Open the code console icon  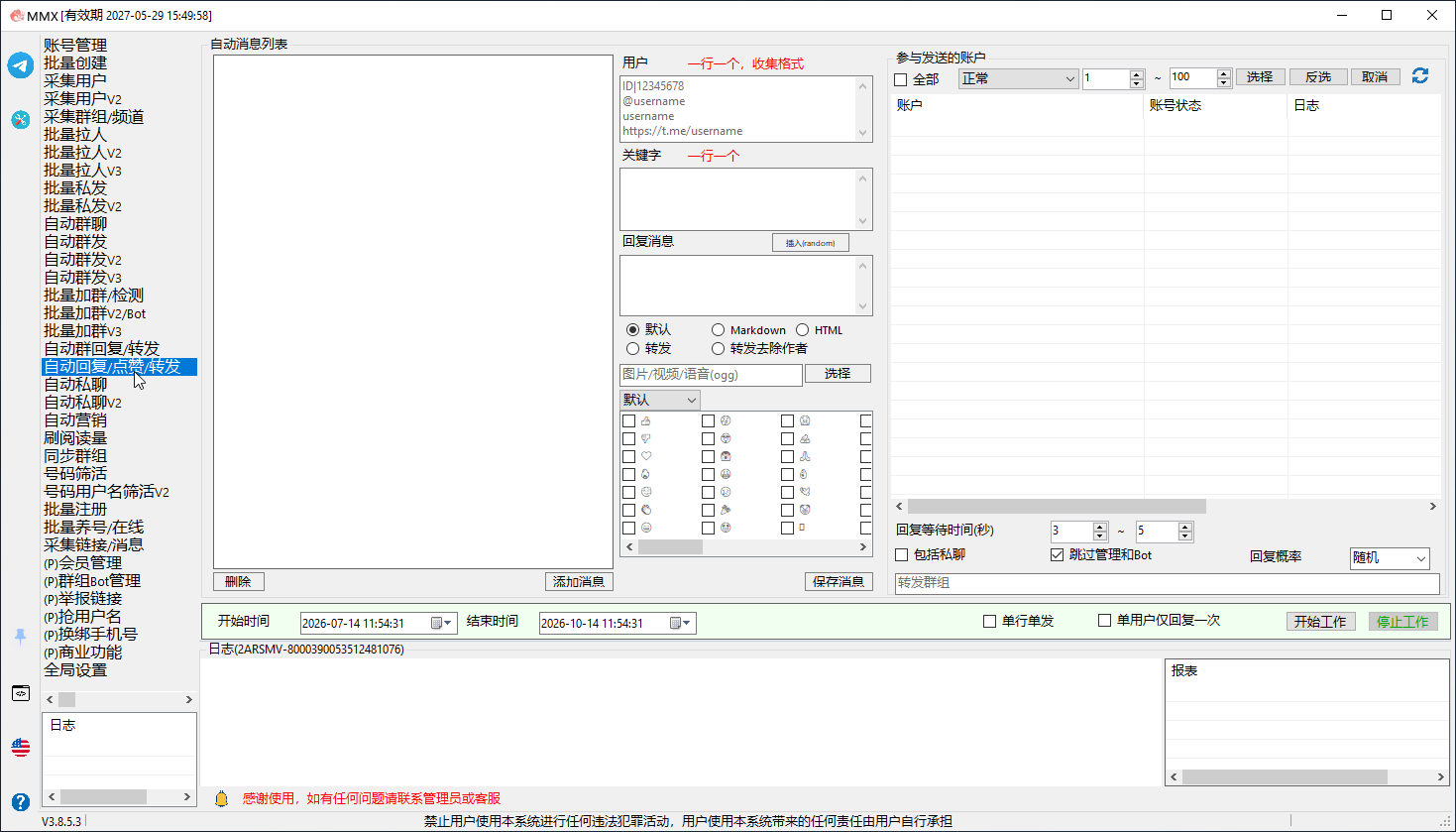(21, 693)
